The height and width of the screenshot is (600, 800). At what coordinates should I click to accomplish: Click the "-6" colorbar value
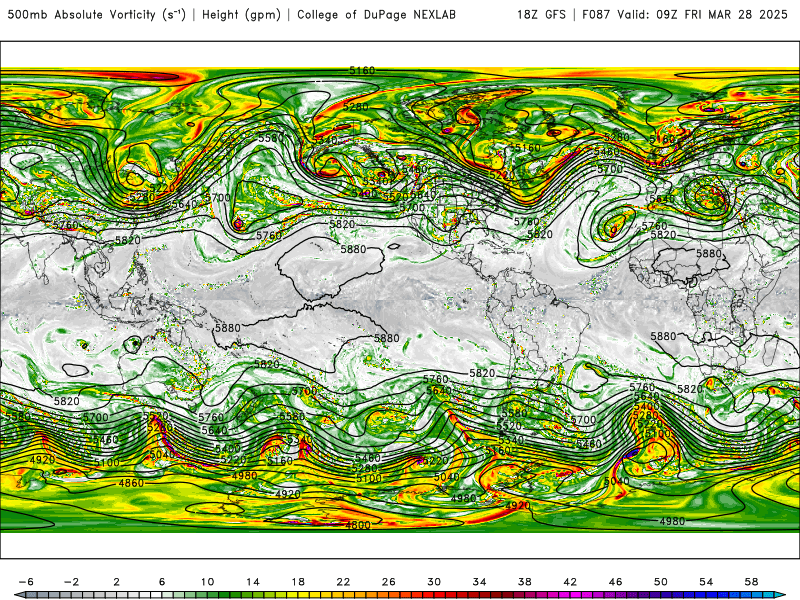[26, 582]
